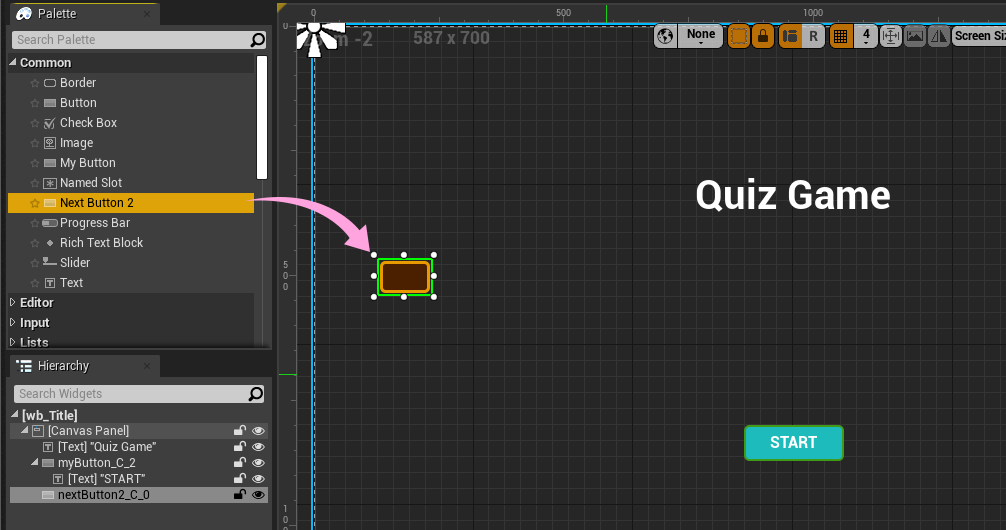Hide myButton_C_2 with its eye icon
Image resolution: width=1006 pixels, height=530 pixels.
coord(259,463)
